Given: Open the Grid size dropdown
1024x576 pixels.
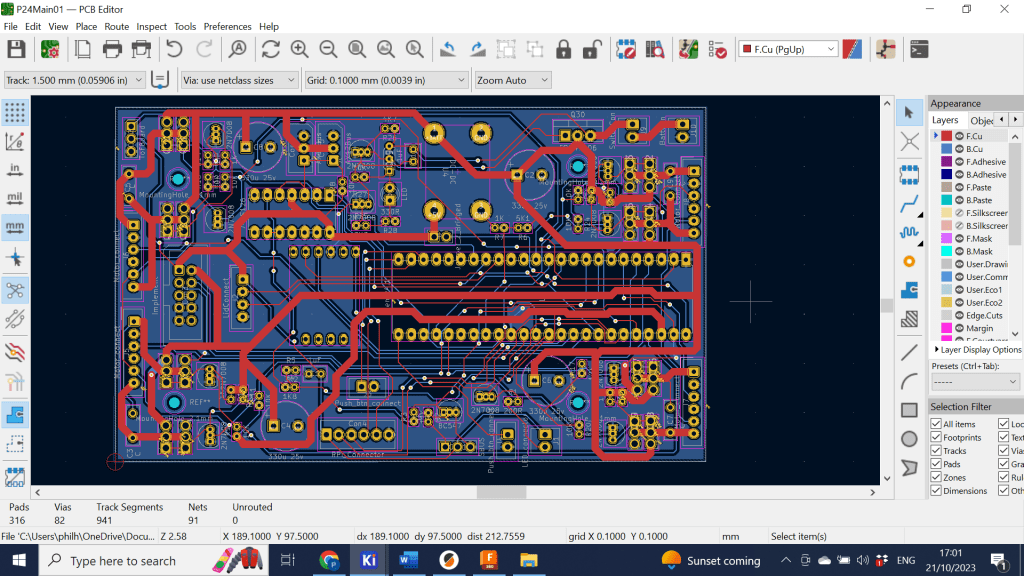Looking at the screenshot, I should point(462,80).
